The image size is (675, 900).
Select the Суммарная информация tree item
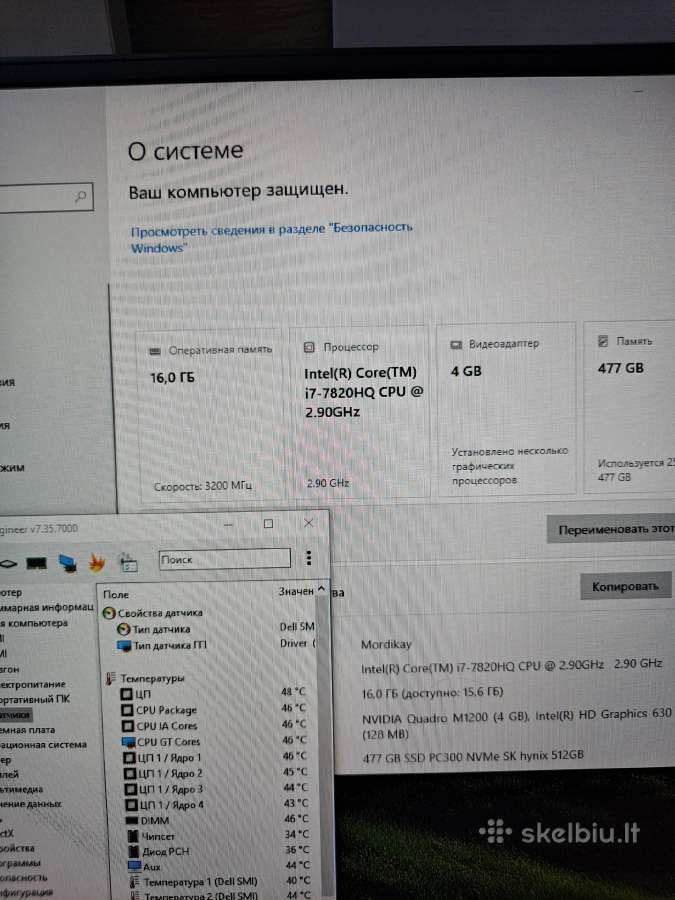(46, 607)
